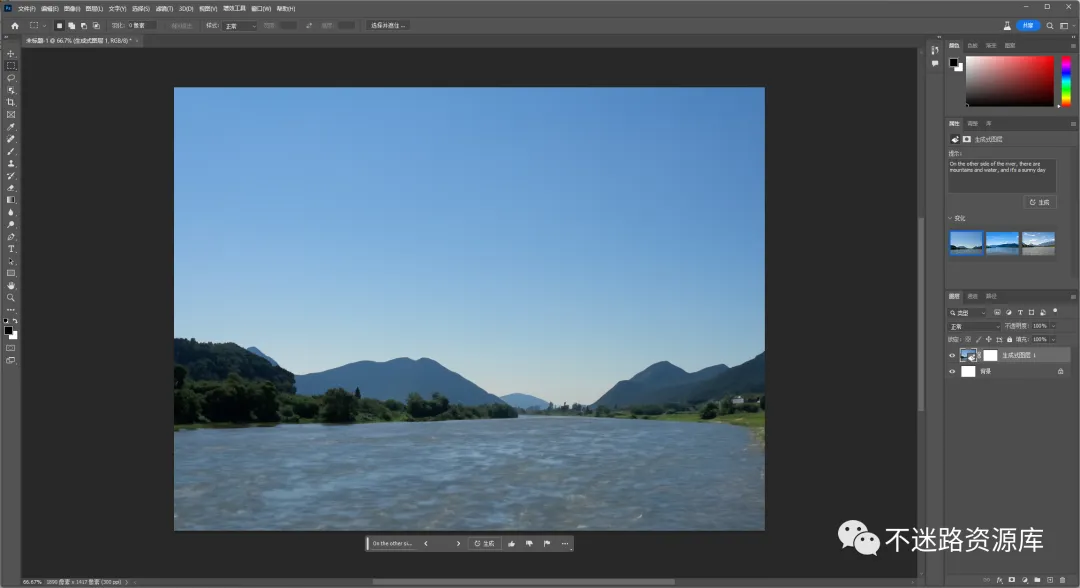
Task: Open the layer blend mode dropdown 正常
Action: 975,326
